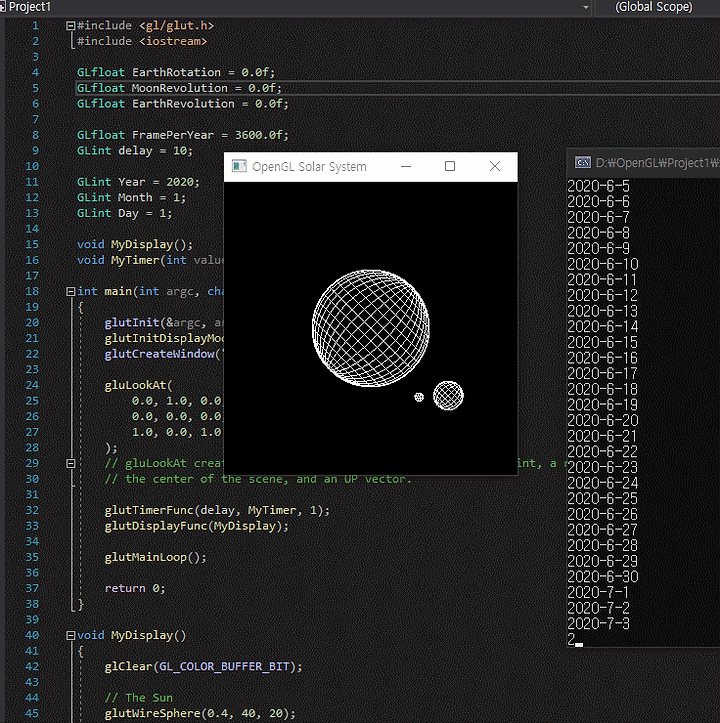Click the console window title path

tap(657, 163)
